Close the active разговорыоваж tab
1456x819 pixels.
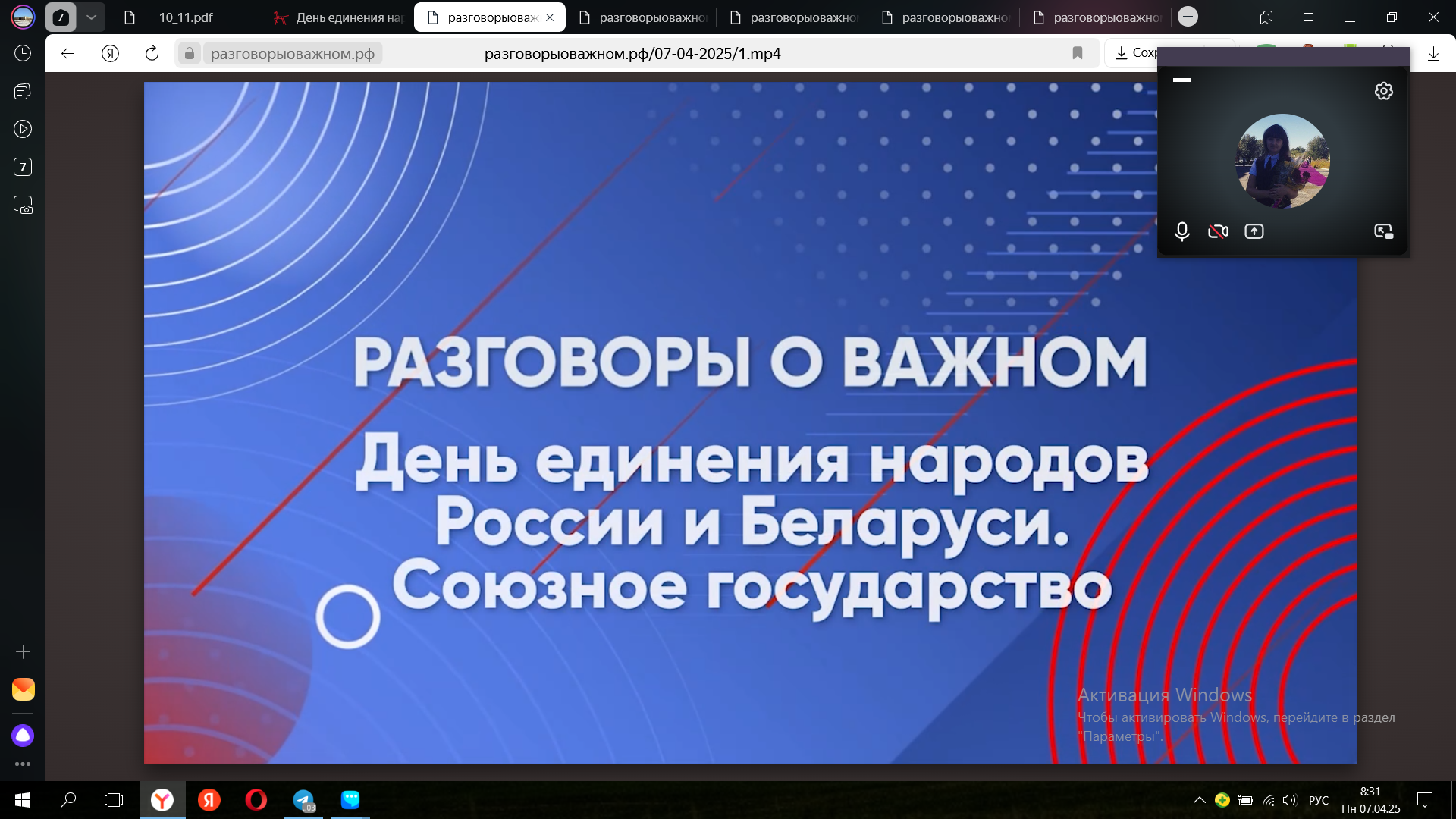coord(550,17)
